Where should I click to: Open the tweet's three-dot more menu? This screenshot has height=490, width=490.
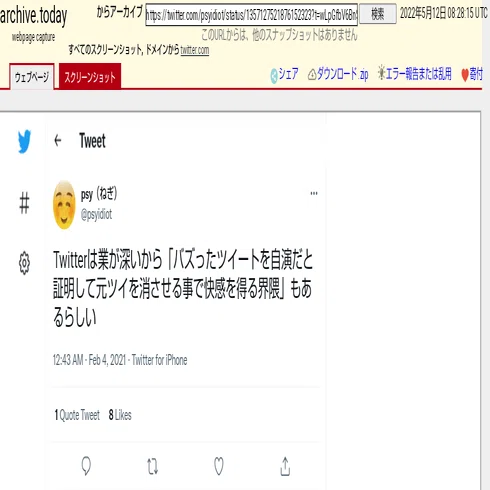314,193
